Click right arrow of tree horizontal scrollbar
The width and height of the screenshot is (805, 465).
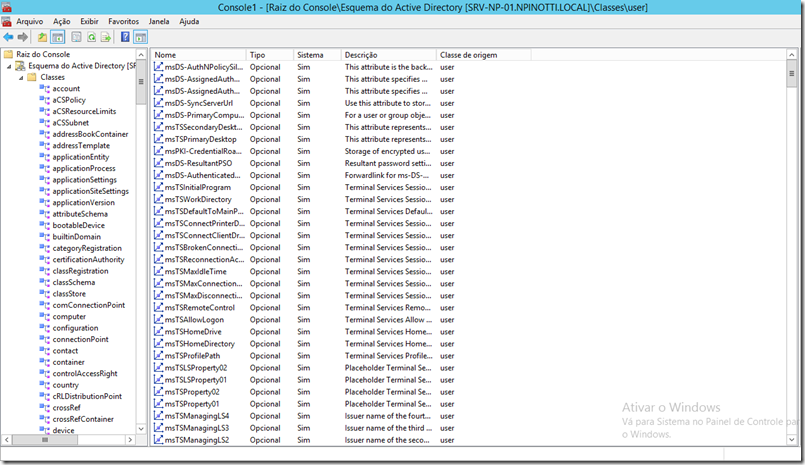[130, 440]
